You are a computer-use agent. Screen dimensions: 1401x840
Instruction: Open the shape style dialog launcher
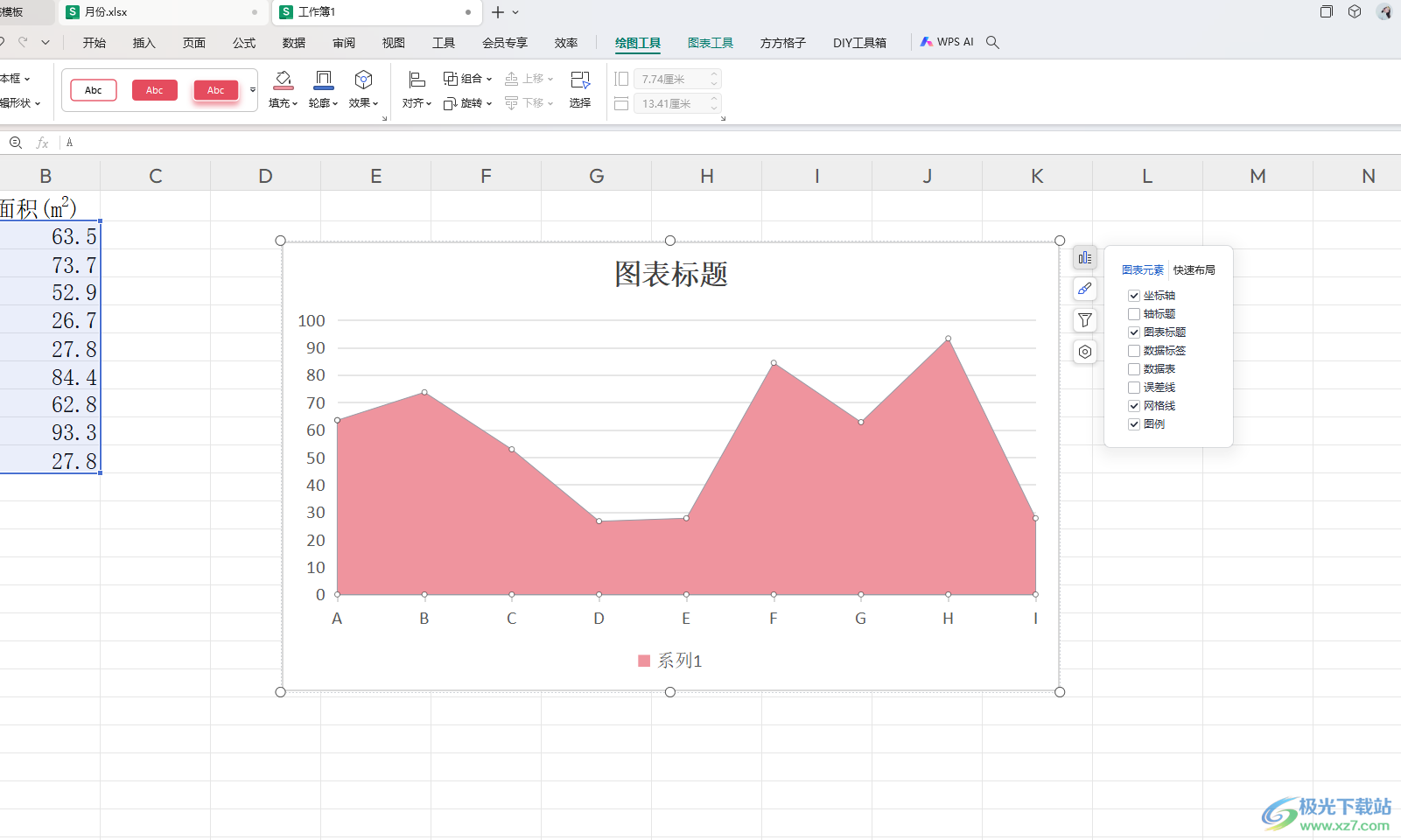pos(384,119)
